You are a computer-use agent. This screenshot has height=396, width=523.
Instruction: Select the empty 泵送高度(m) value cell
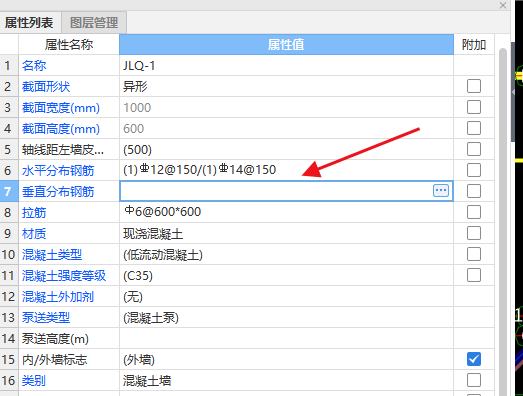(x=286, y=339)
